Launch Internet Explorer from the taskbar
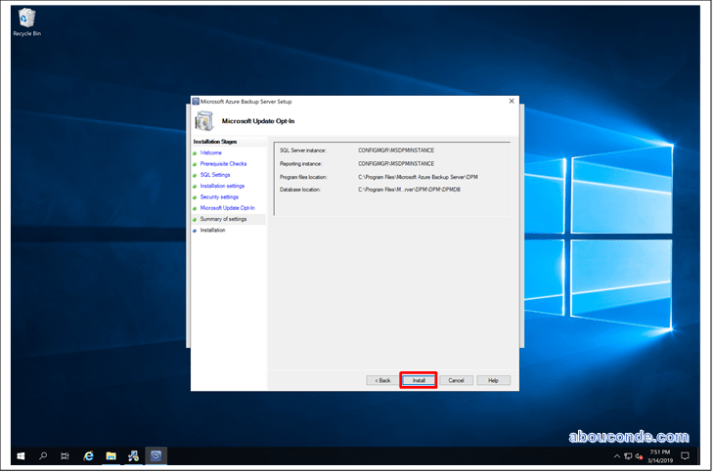 click(x=88, y=456)
